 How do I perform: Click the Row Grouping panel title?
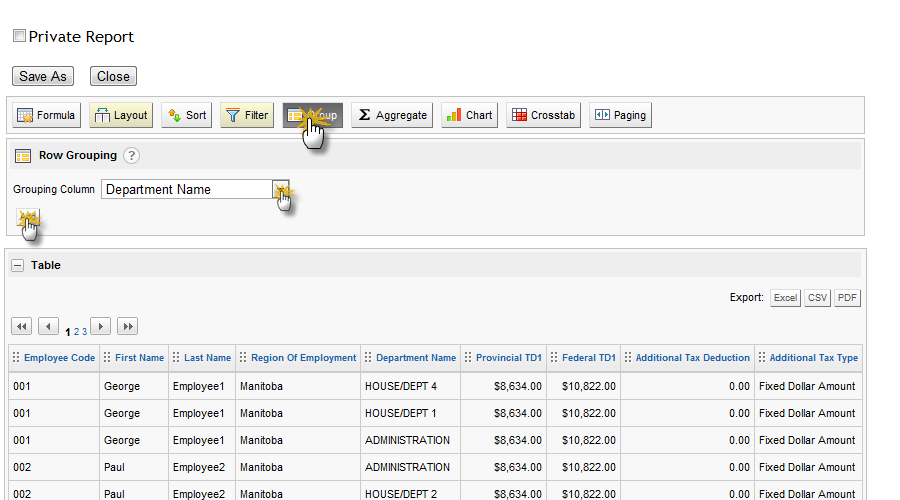click(x=78, y=156)
